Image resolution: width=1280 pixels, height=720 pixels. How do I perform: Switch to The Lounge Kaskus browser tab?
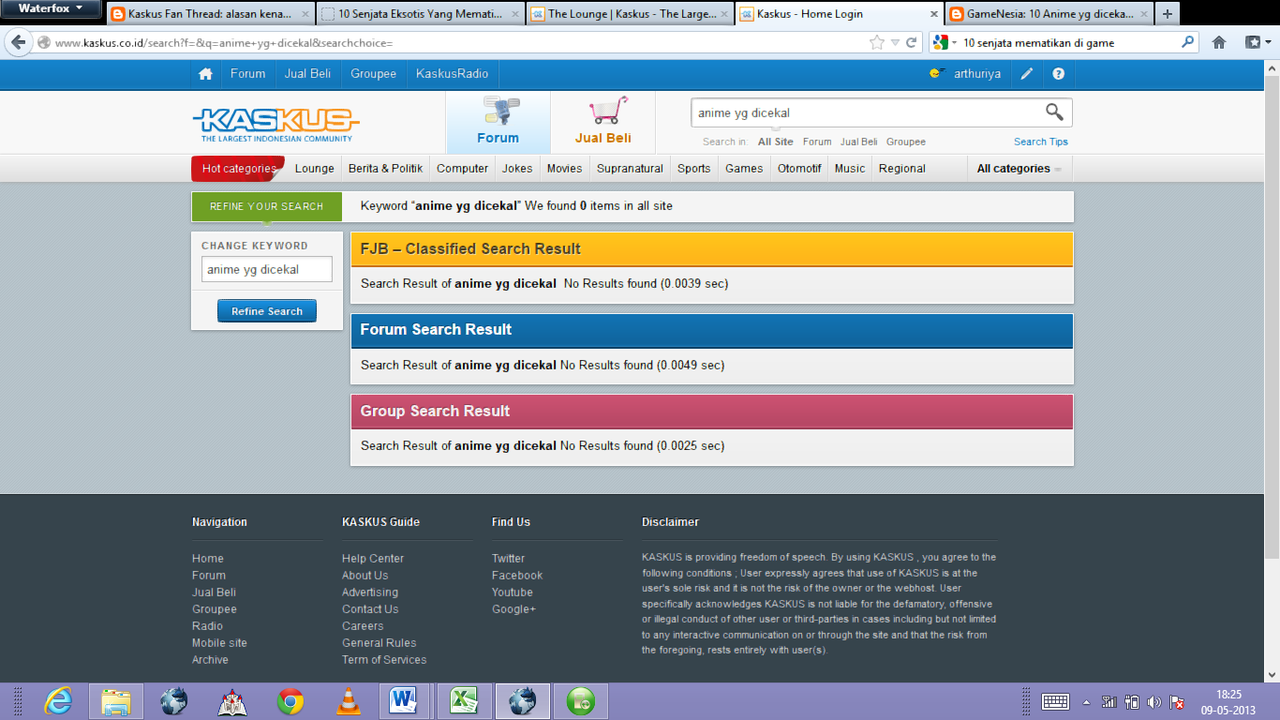pyautogui.click(x=630, y=14)
